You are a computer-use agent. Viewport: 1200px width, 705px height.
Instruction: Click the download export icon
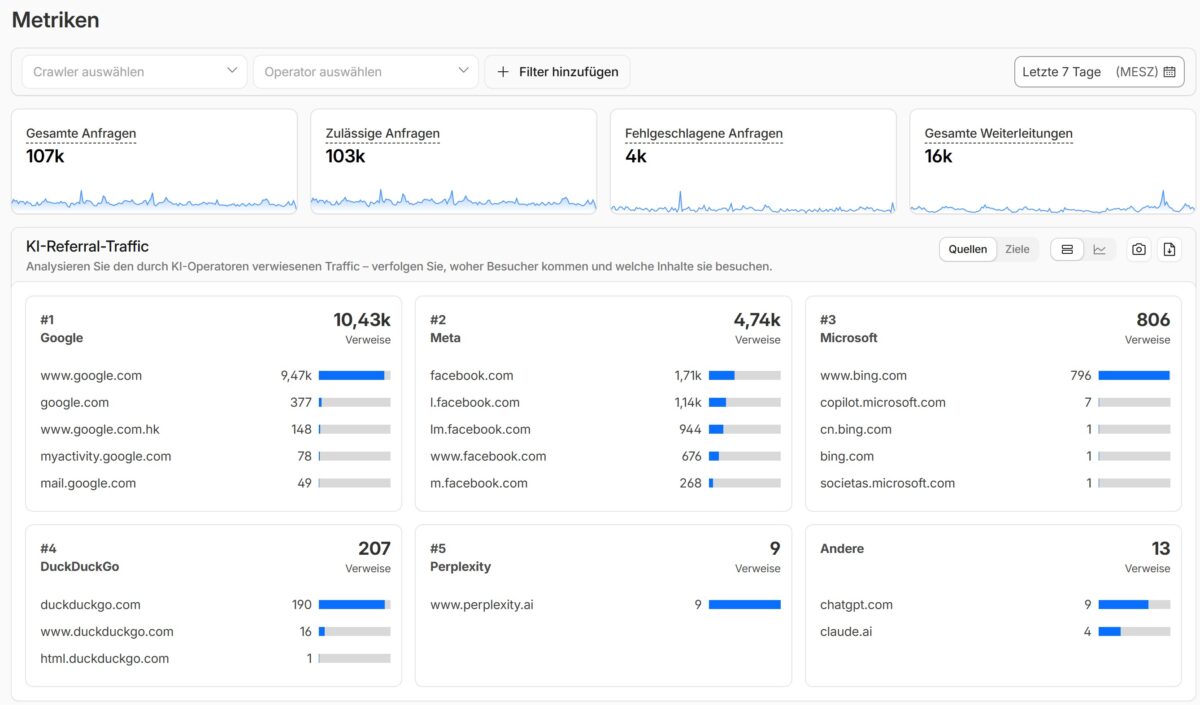click(1170, 249)
